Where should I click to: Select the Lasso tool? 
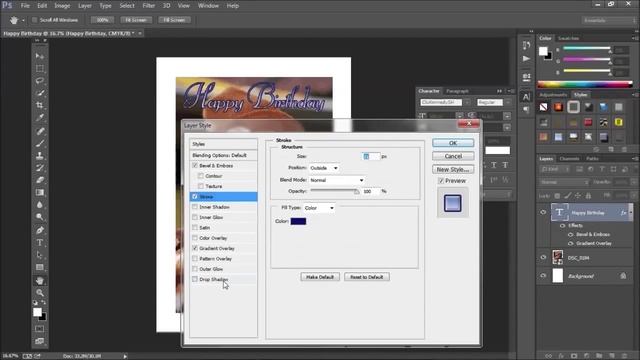pyautogui.click(x=40, y=80)
